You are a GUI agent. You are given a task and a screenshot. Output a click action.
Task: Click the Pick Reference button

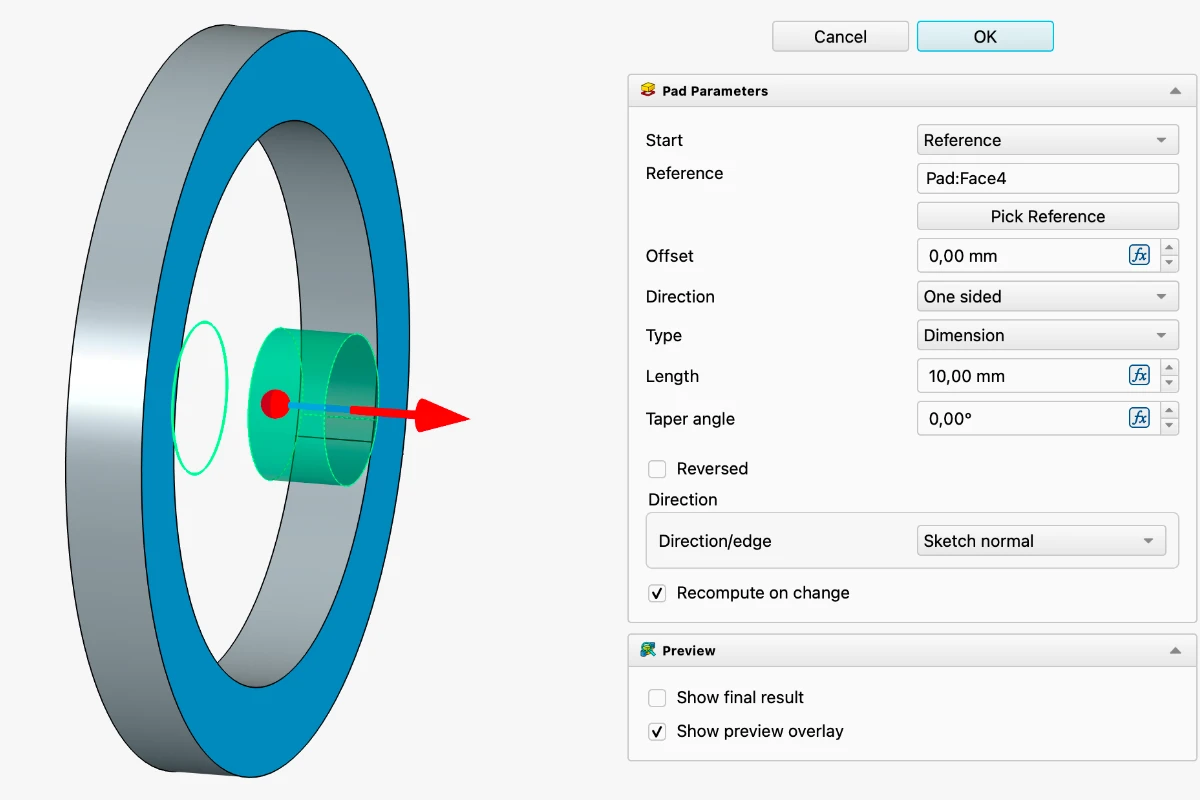pyautogui.click(x=1048, y=216)
